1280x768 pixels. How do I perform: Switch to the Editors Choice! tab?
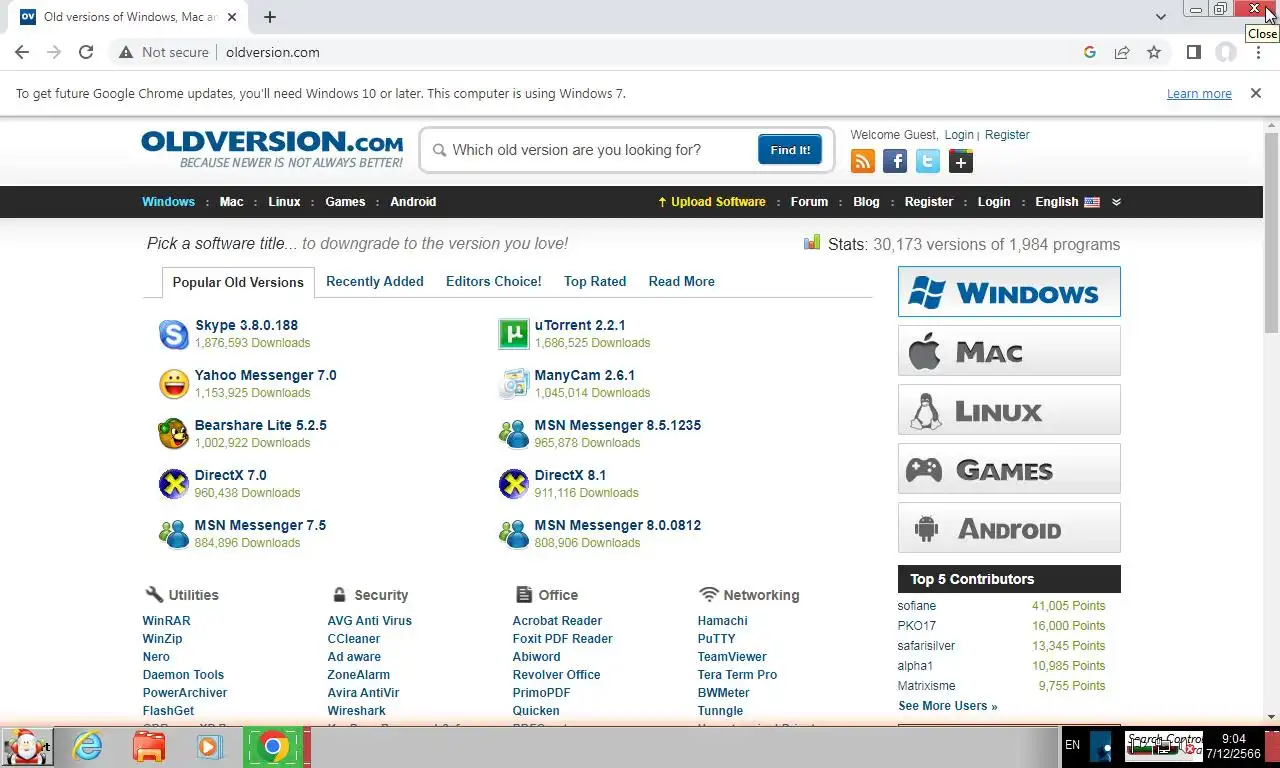click(494, 281)
